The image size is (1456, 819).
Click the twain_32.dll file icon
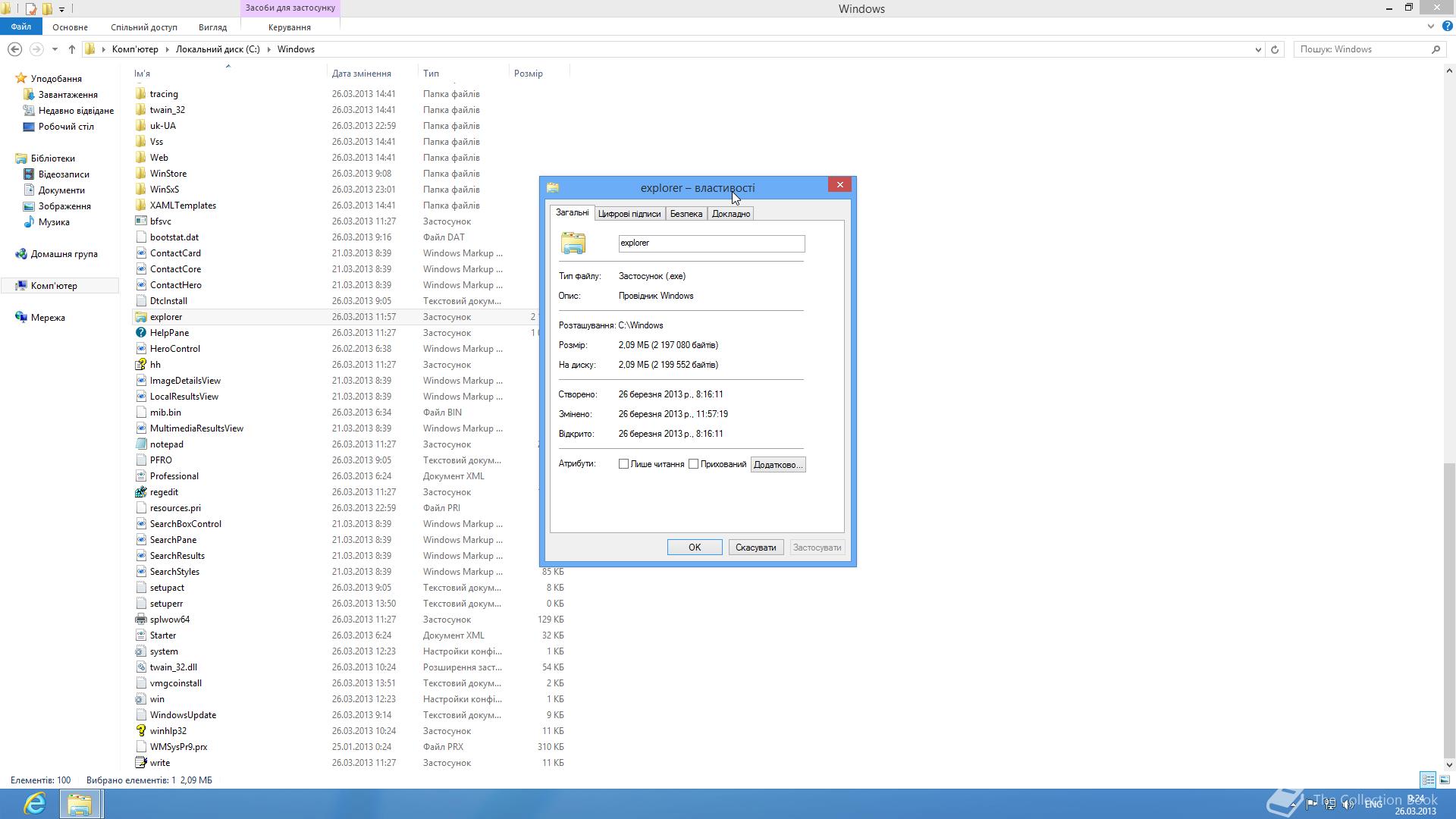[x=140, y=667]
